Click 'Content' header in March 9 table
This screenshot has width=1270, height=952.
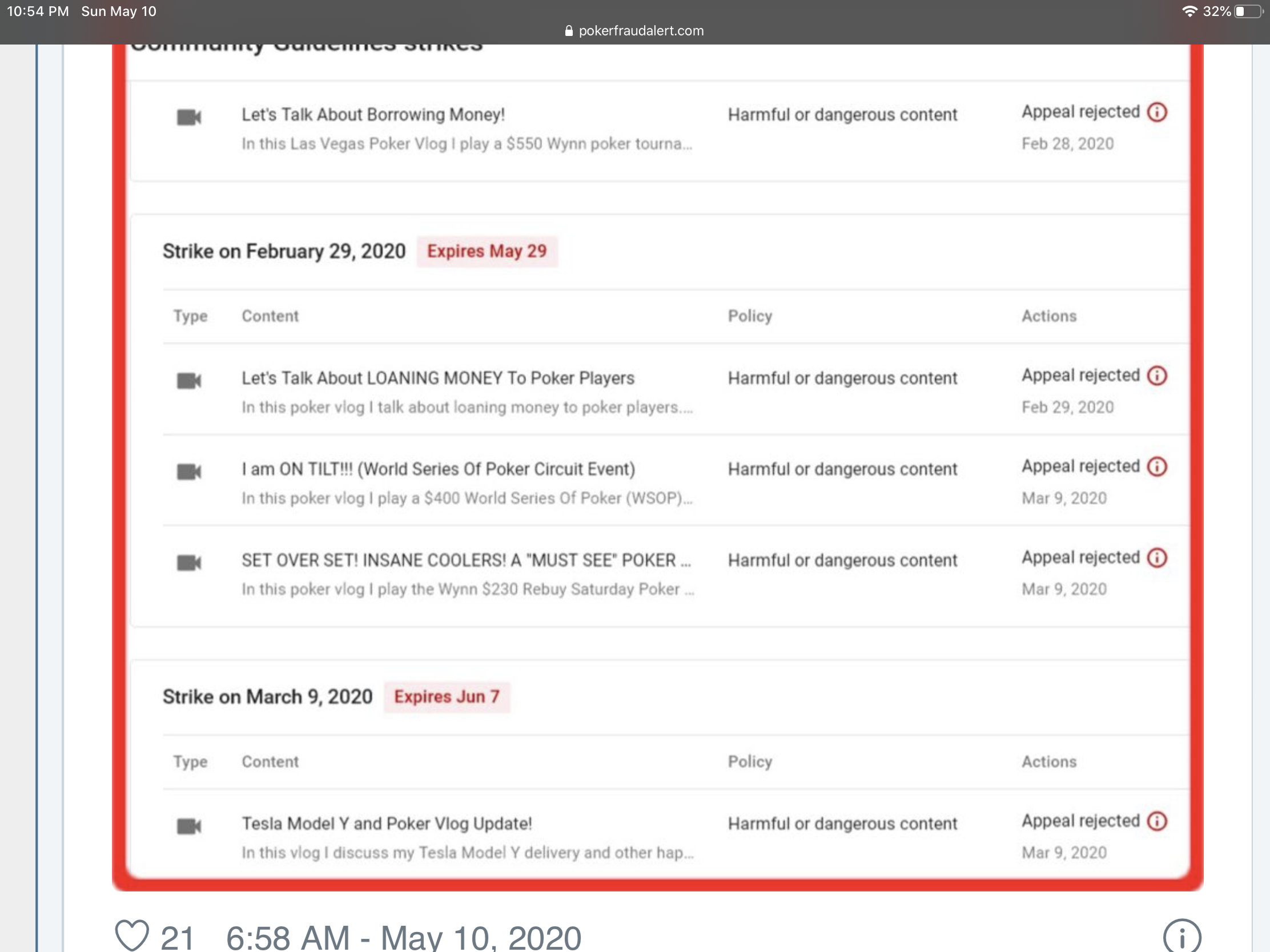point(270,761)
